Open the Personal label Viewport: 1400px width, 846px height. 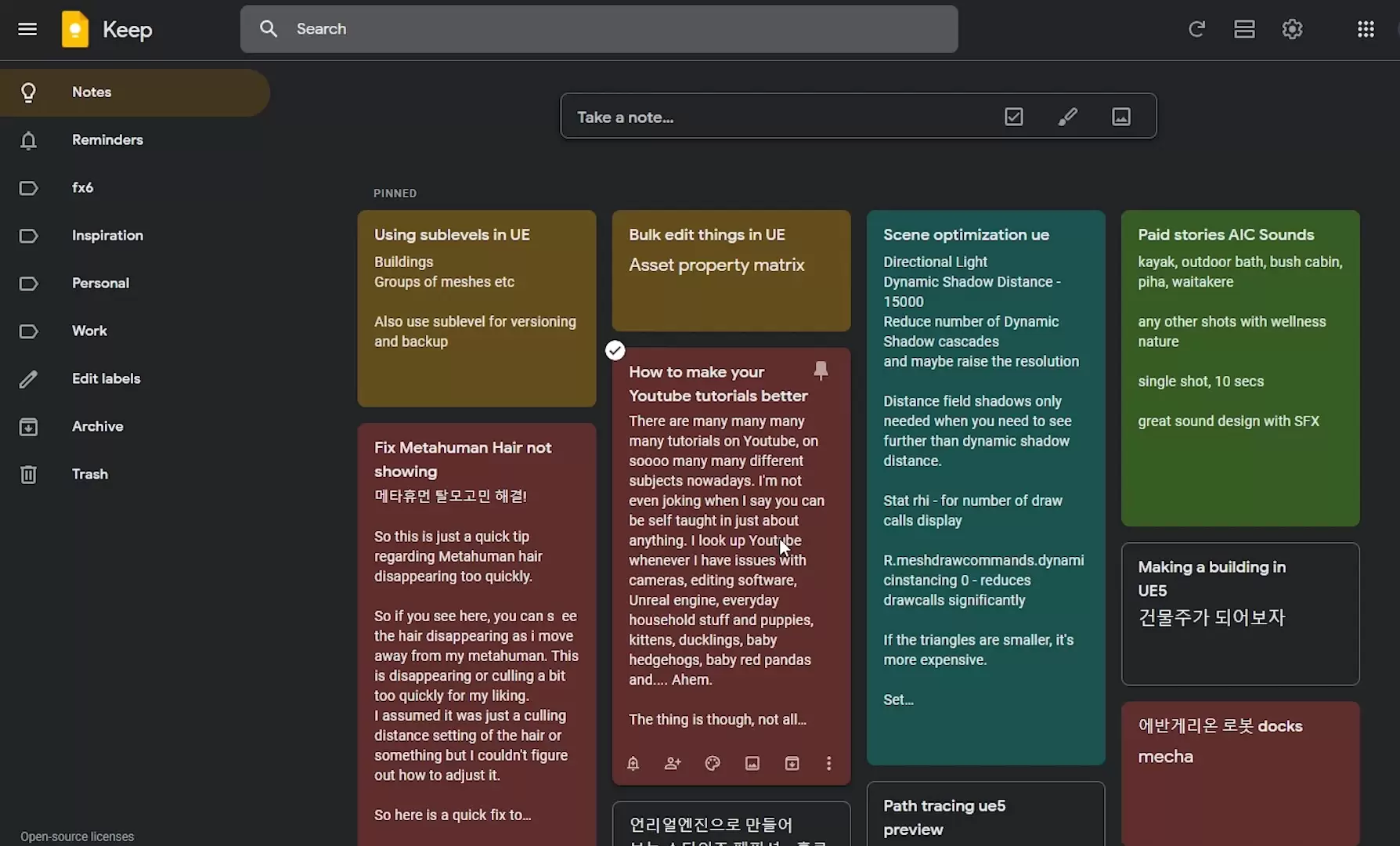[x=135, y=284]
